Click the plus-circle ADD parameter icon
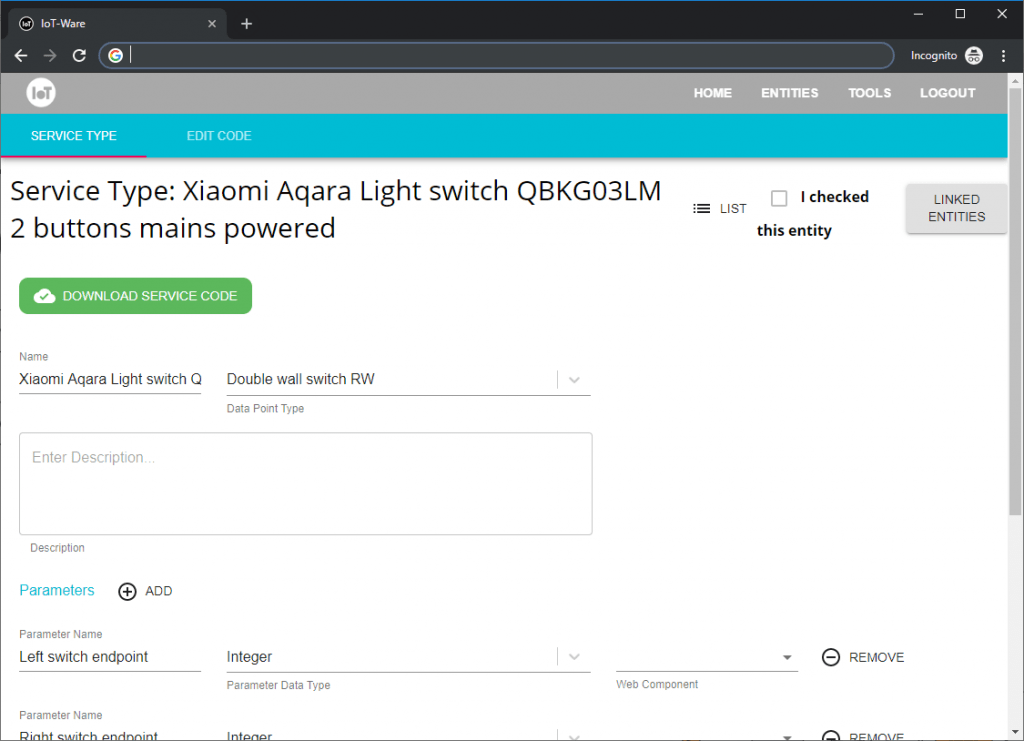 point(127,591)
